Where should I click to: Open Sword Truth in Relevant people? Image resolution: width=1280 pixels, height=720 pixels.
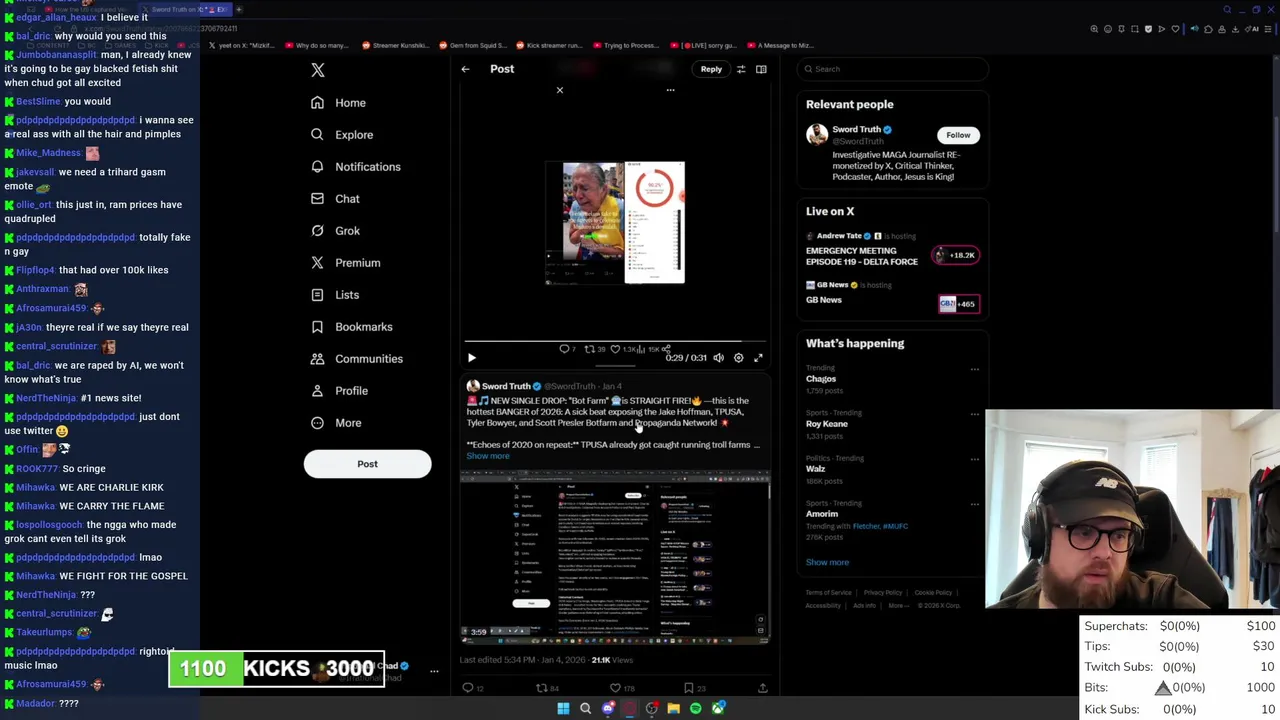856,129
